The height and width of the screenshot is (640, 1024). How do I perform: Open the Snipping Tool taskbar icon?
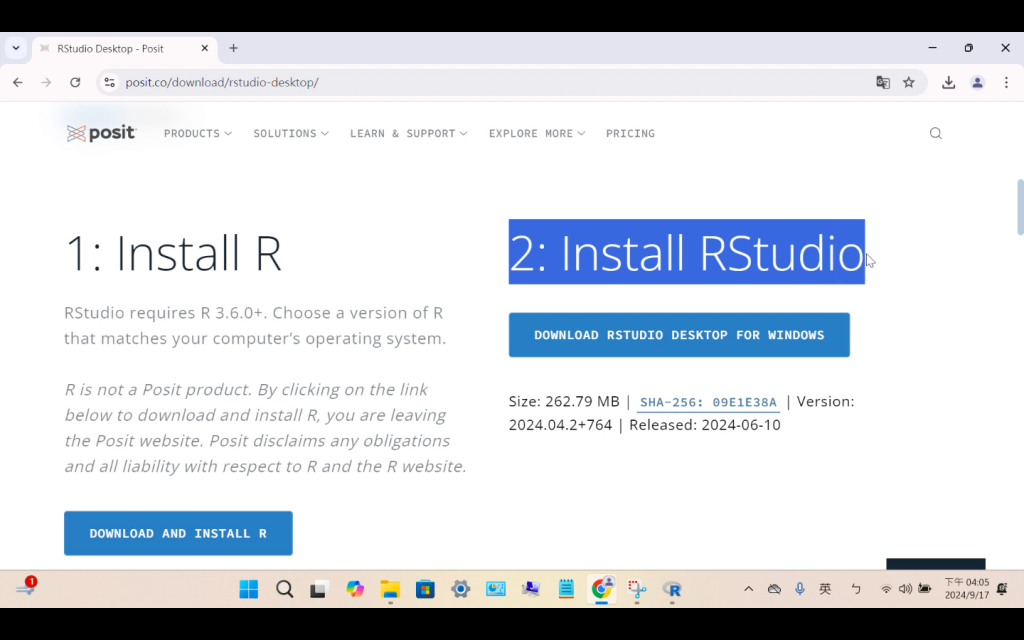(x=637, y=589)
